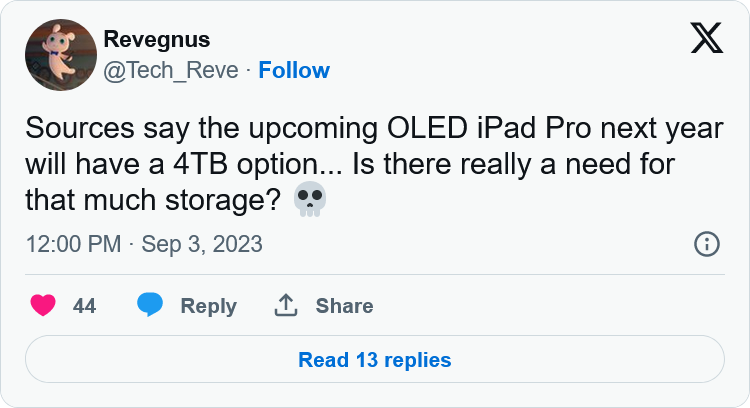The image size is (750, 408).
Task: Click the share arrow icon
Action: (286, 305)
